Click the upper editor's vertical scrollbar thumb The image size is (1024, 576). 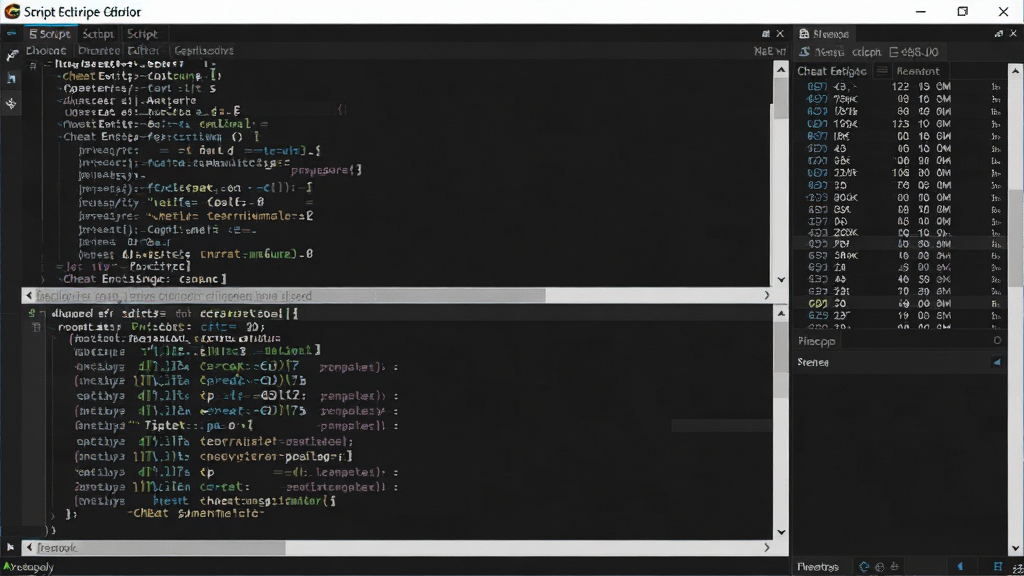click(781, 97)
